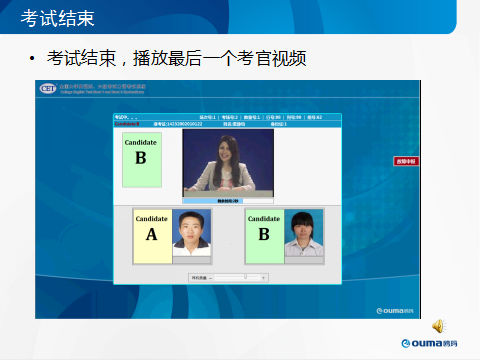The height and width of the screenshot is (360, 480).
Task: Select the yellow Candidate A card
Action: 153,236
